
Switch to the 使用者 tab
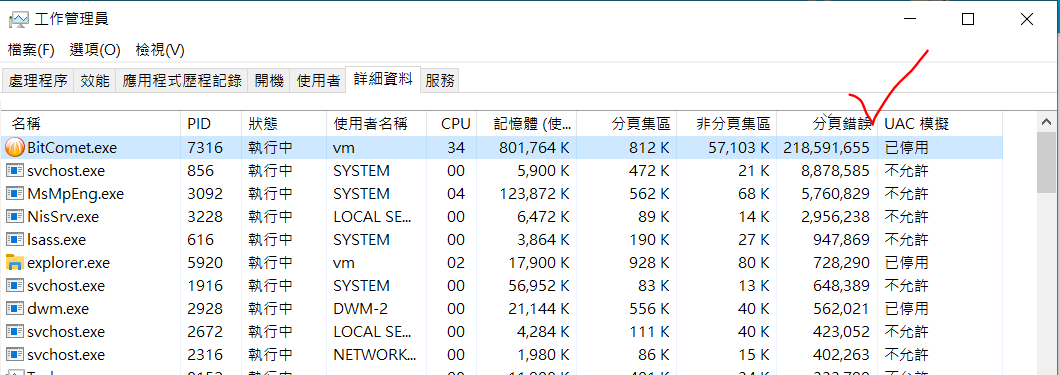pos(318,81)
